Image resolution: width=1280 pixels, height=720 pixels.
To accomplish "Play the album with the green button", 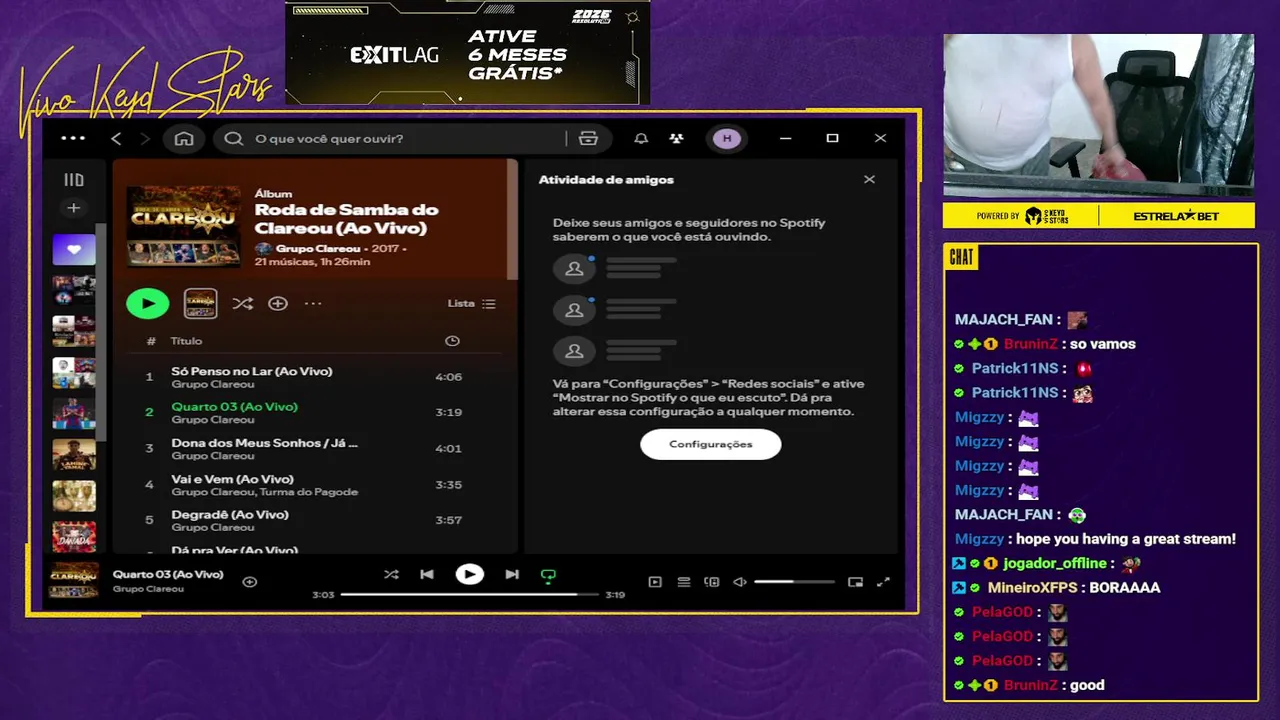I will tap(148, 303).
